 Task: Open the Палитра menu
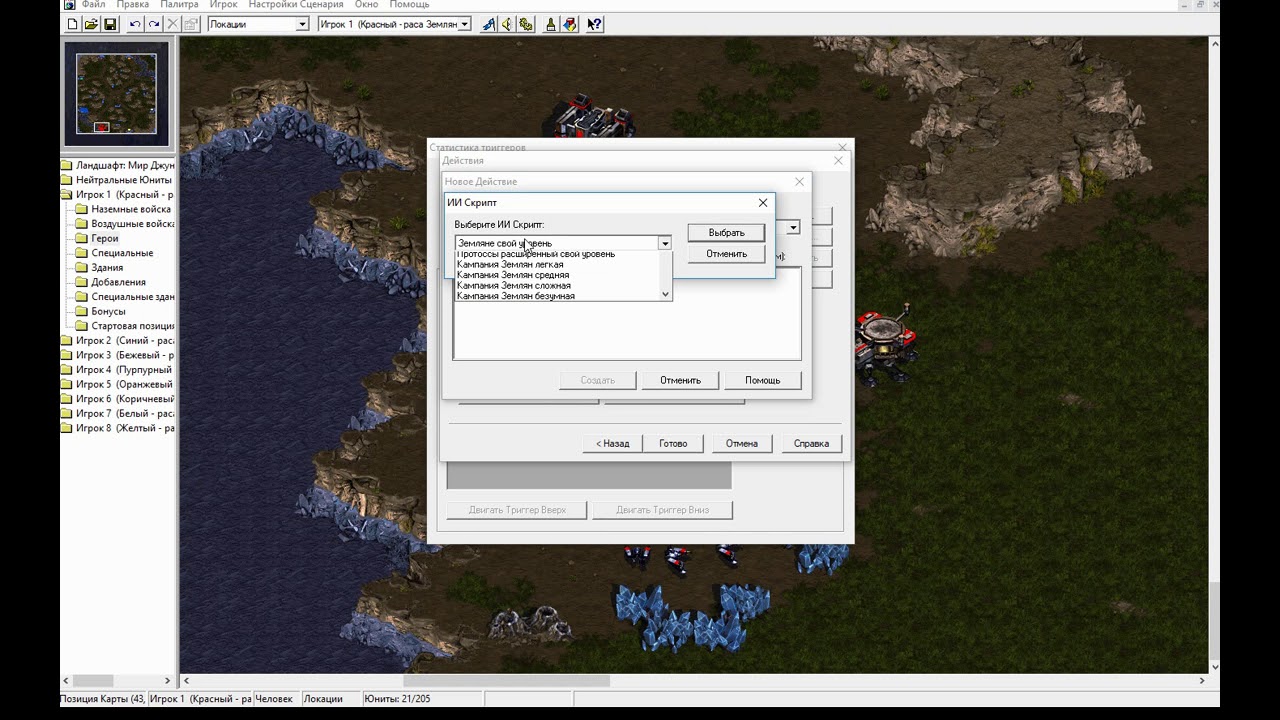point(179,5)
